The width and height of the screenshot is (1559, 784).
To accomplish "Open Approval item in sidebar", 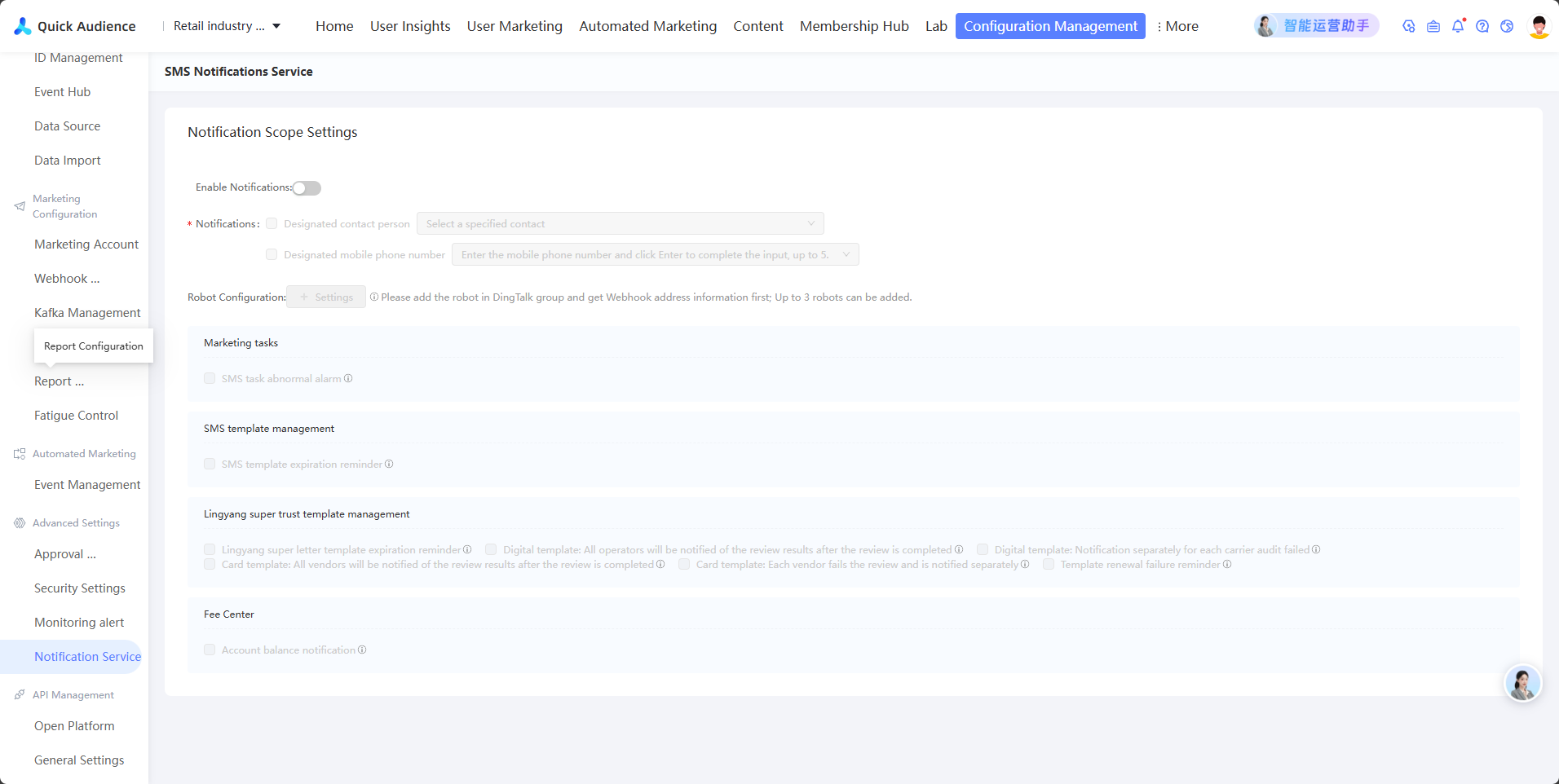I will (65, 554).
